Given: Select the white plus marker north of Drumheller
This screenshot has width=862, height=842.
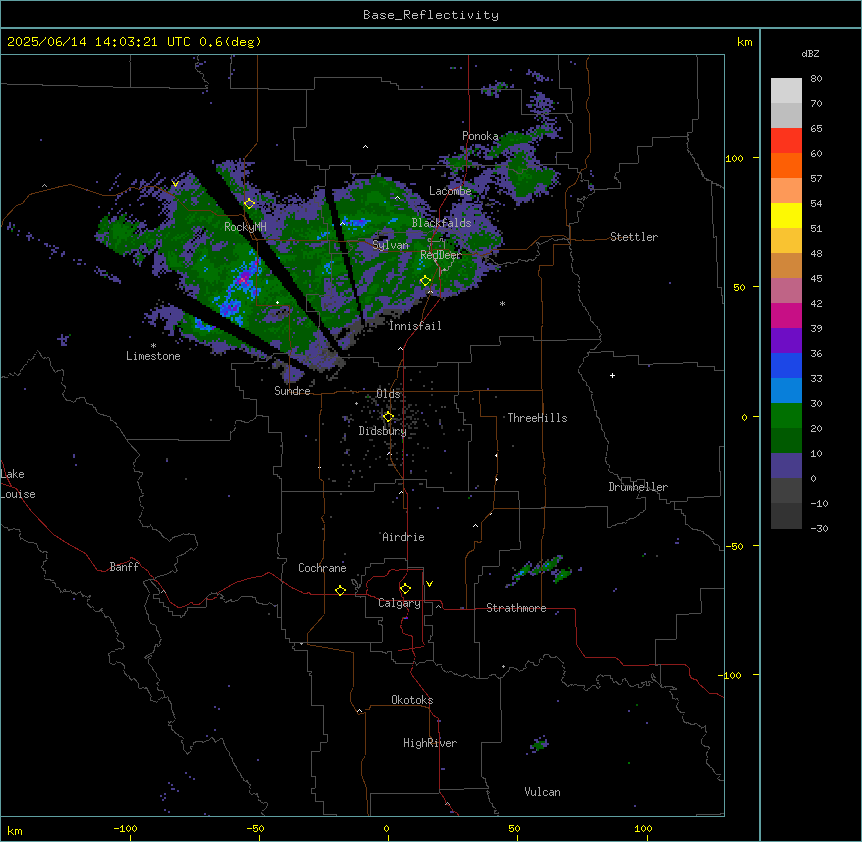Looking at the screenshot, I should tap(612, 375).
